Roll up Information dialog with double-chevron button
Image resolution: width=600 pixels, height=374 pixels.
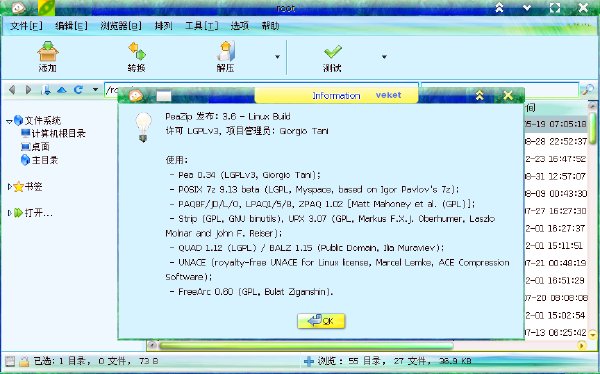(x=479, y=95)
